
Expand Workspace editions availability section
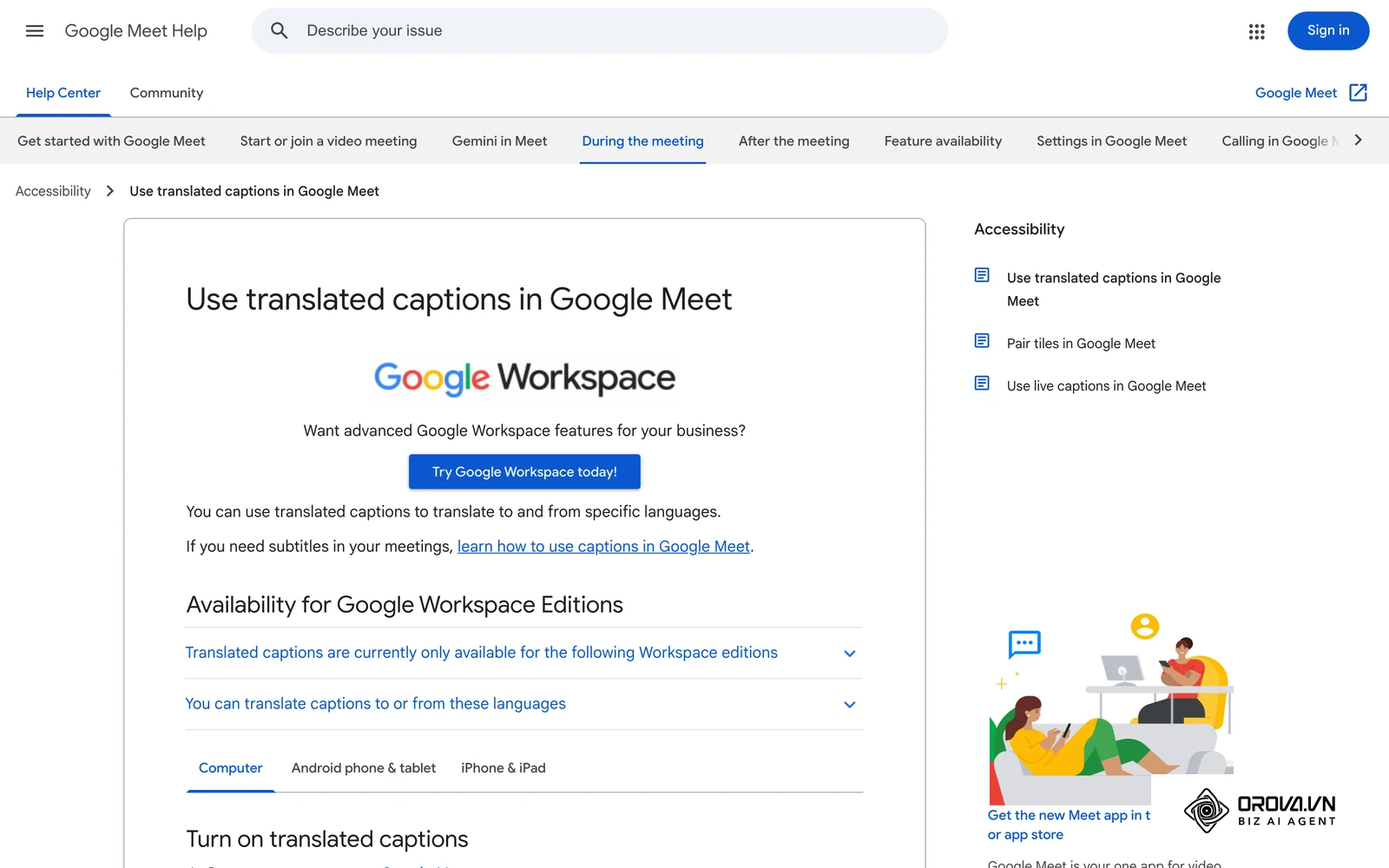(x=524, y=653)
